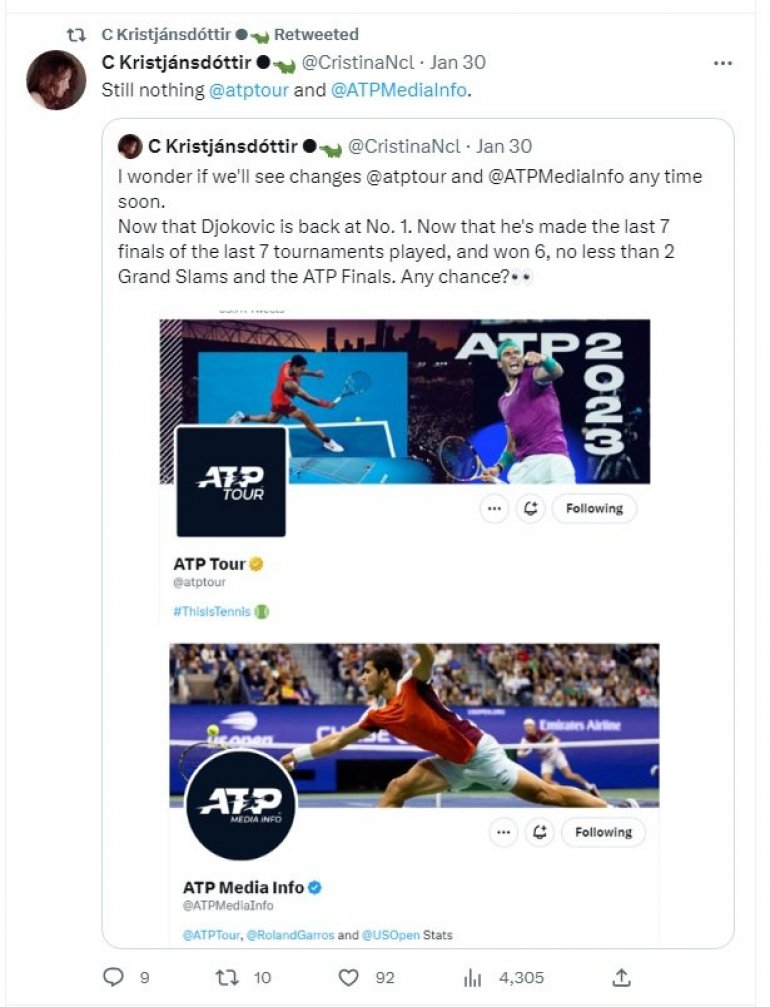
Task: Open ATP Media Info profile three-dot menu
Action: pos(503,832)
